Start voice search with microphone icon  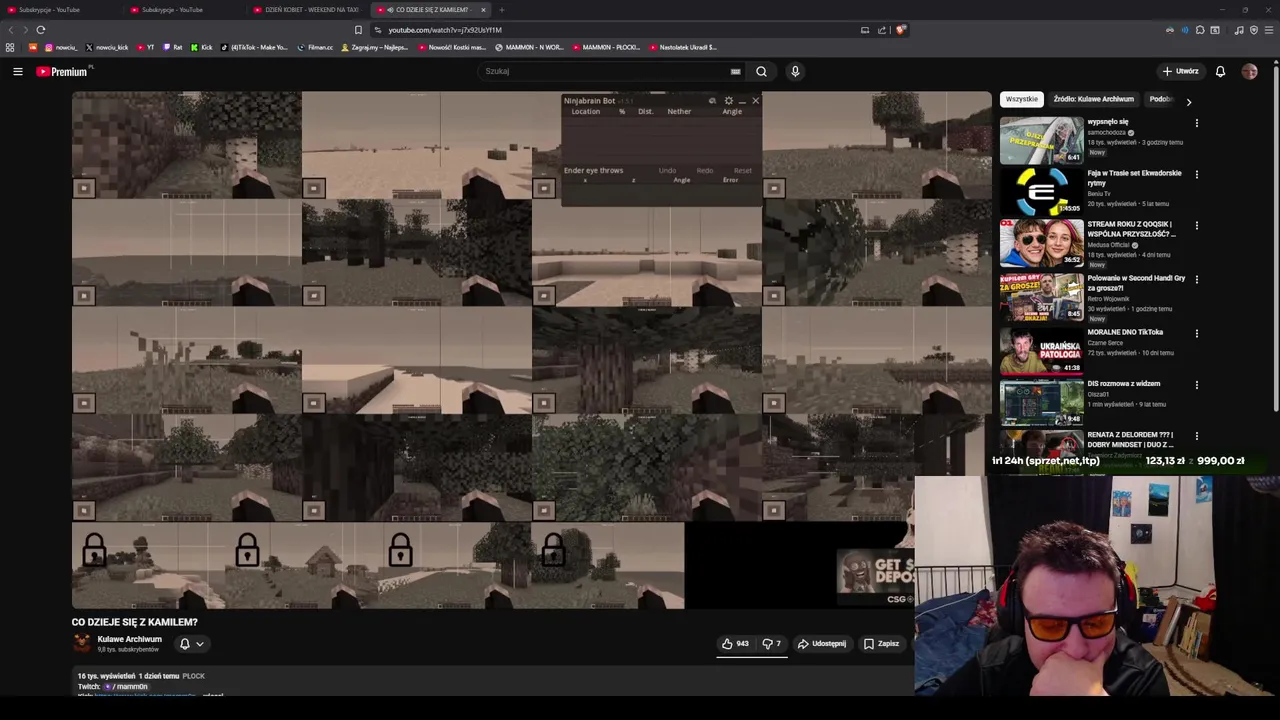795,71
